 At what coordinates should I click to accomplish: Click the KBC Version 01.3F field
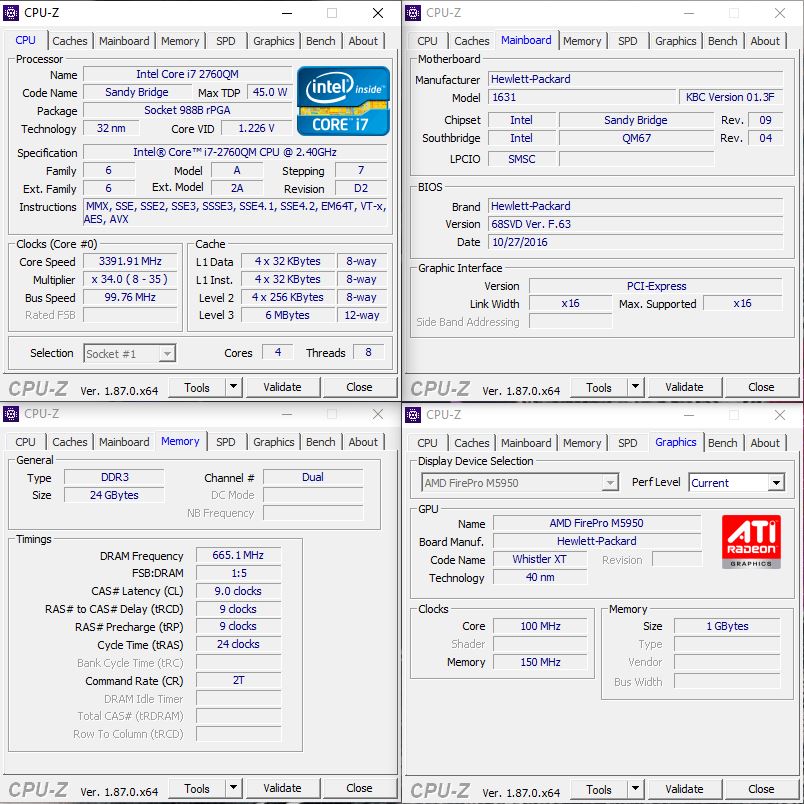730,97
